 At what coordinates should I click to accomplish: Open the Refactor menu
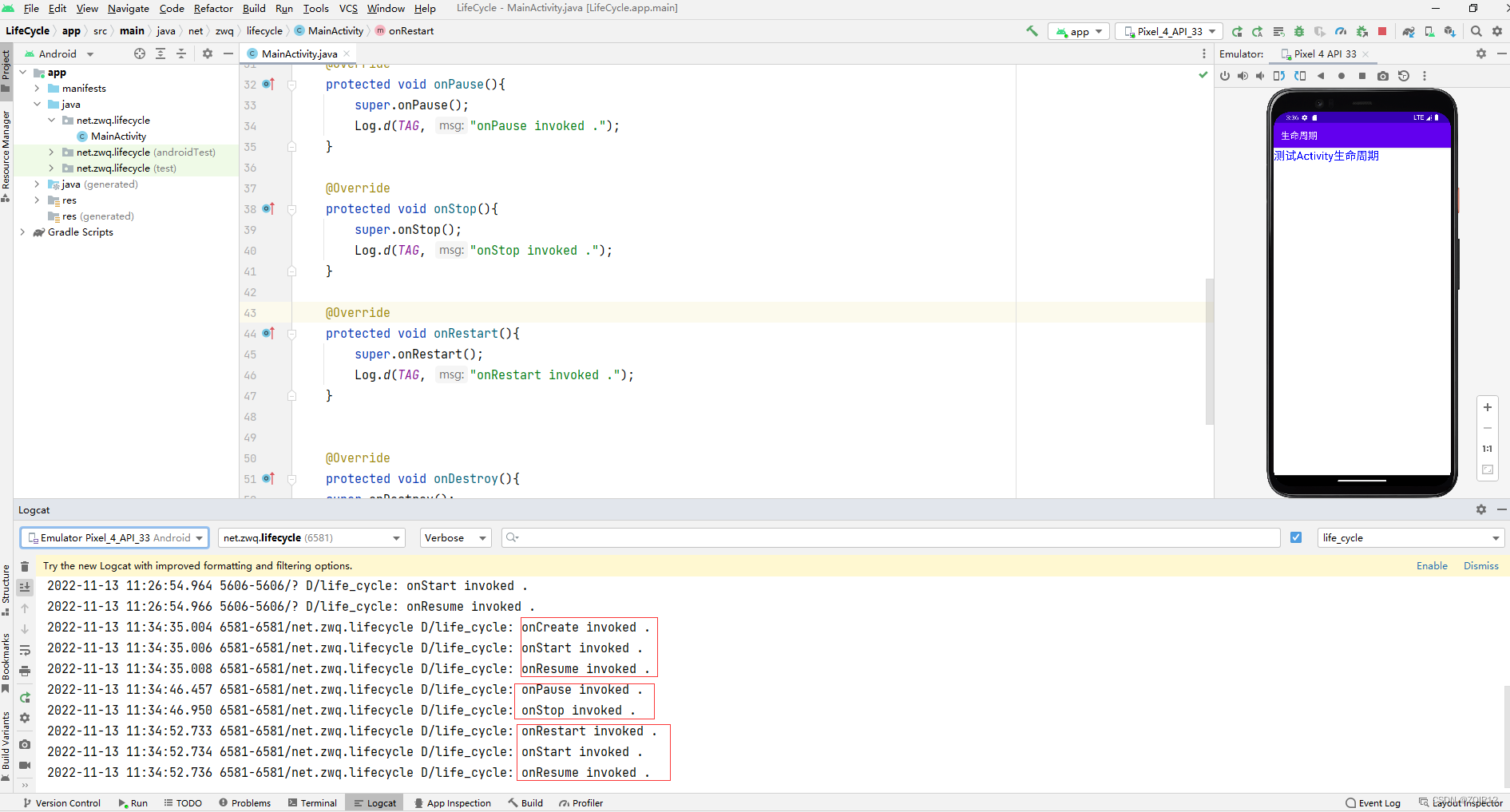point(213,8)
